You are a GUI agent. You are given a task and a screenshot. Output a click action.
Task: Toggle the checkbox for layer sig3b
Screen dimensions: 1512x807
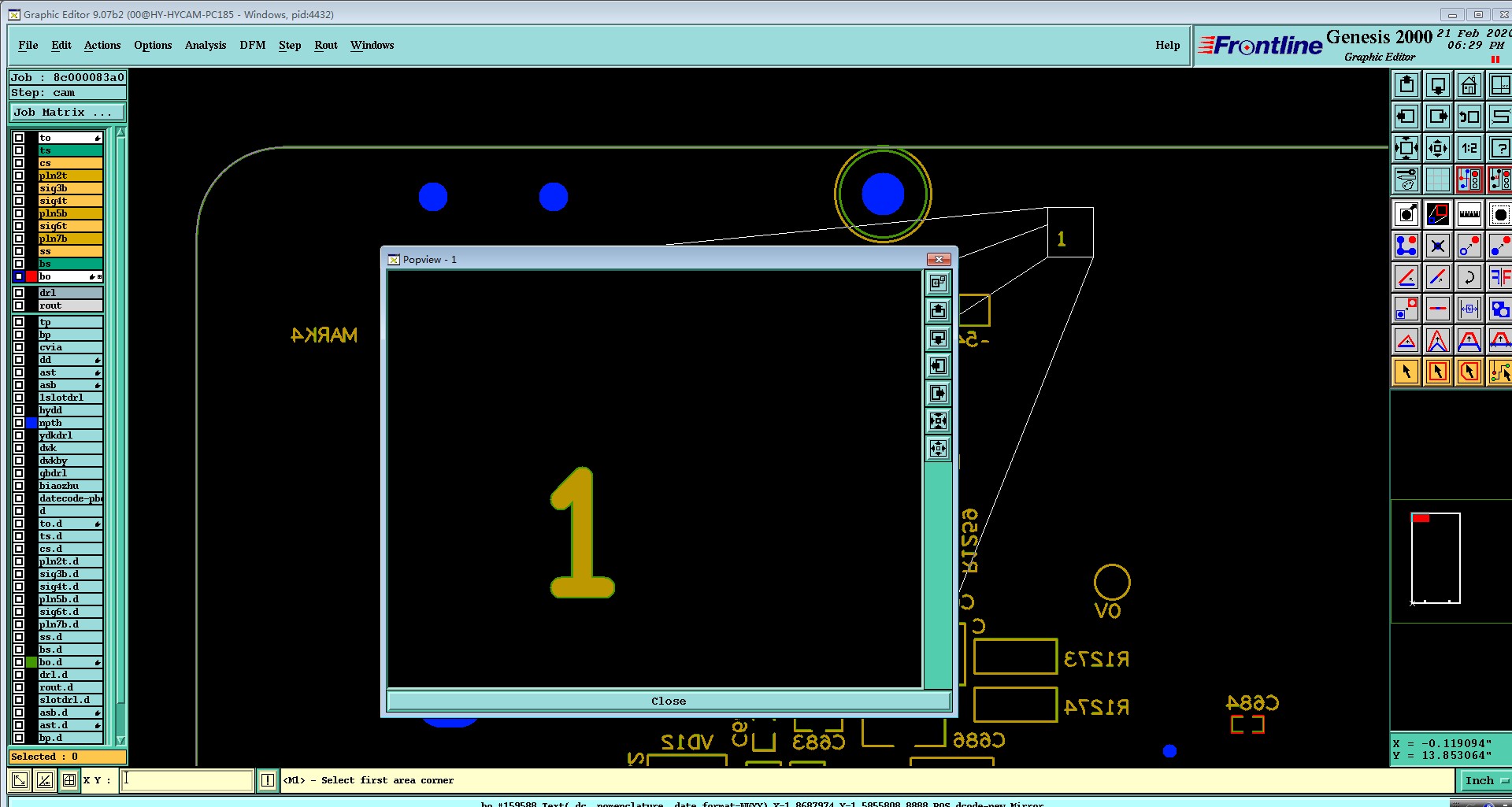pyautogui.click(x=19, y=188)
